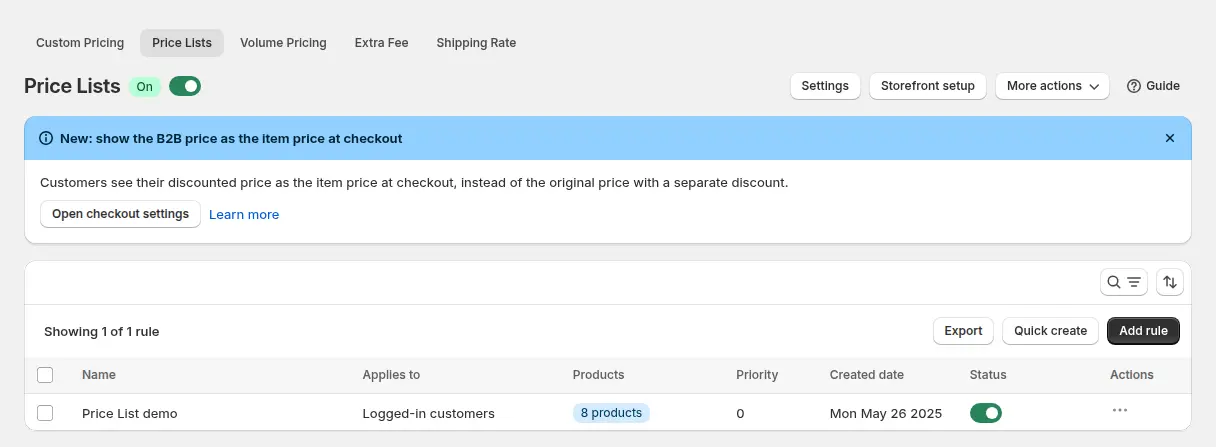Screen dimensions: 1216x447
Task: Open the Shipping Rate tab
Action: pyautogui.click(x=476, y=43)
